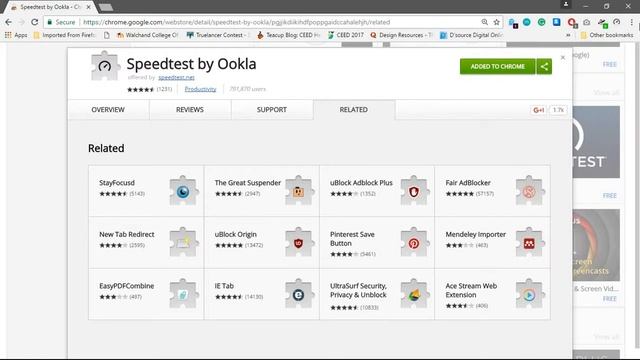Open the Walchand College bookmark
Viewport: 640px width, 360px height.
[x=147, y=35]
